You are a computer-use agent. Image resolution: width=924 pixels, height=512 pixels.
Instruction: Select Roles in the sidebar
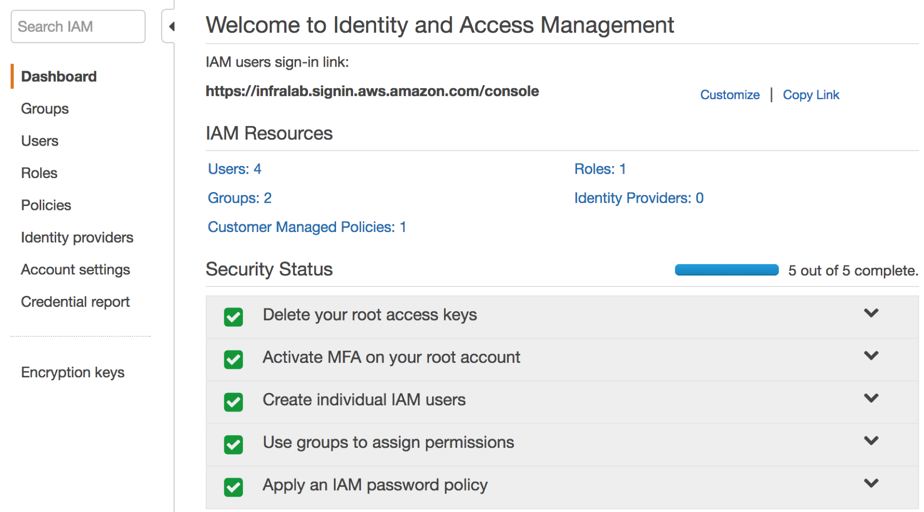(39, 173)
